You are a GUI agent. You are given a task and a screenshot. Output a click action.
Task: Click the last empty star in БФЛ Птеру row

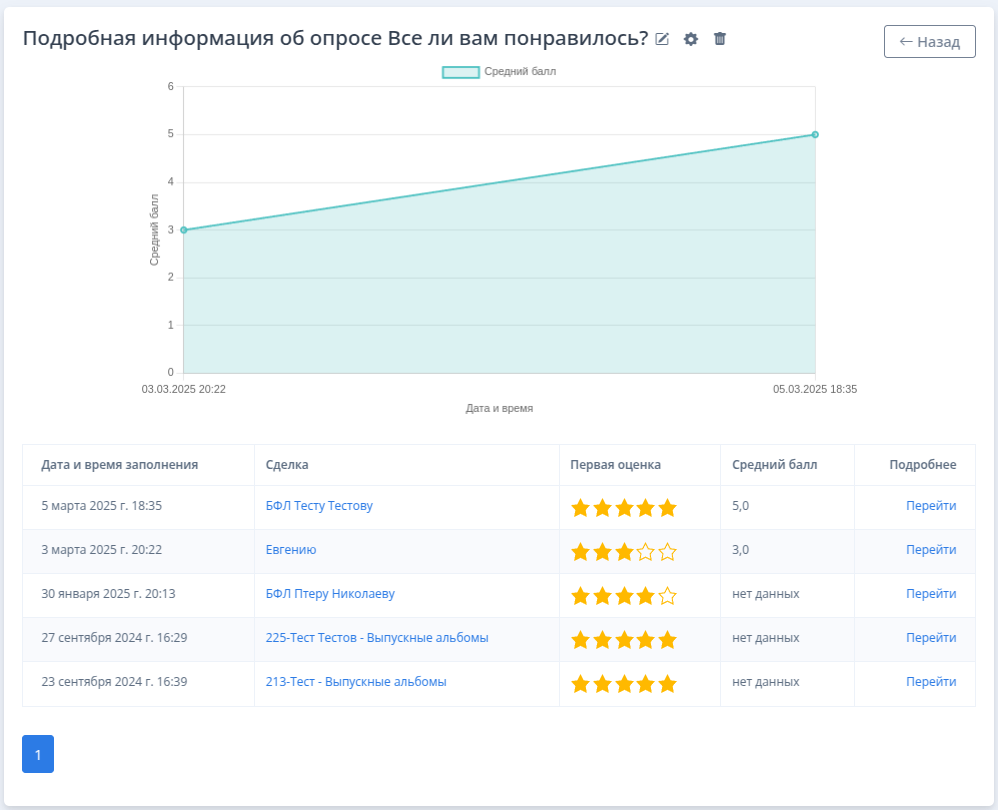pyautogui.click(x=668, y=596)
